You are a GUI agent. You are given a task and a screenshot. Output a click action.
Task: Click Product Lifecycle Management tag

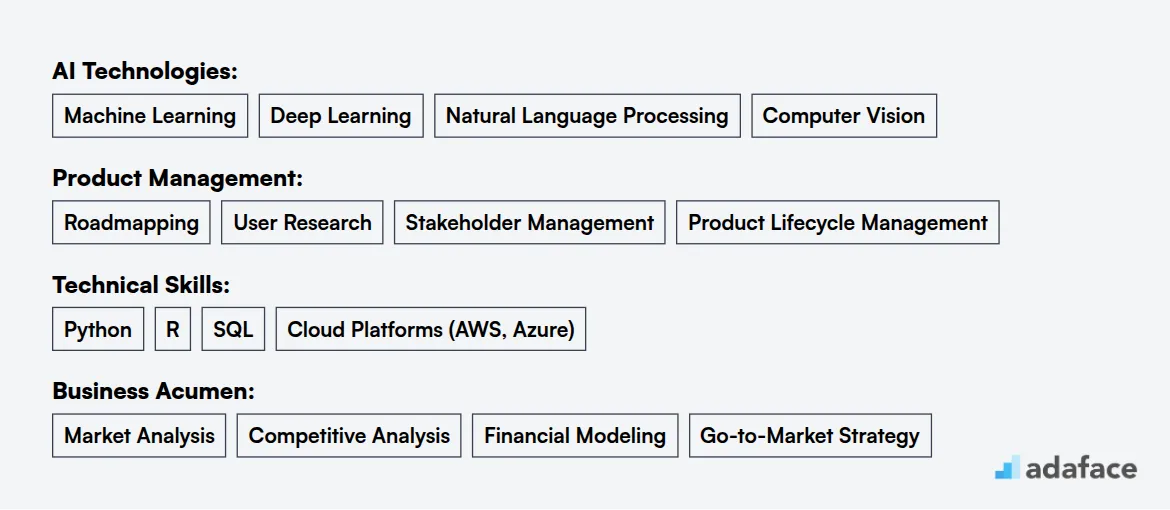point(837,223)
